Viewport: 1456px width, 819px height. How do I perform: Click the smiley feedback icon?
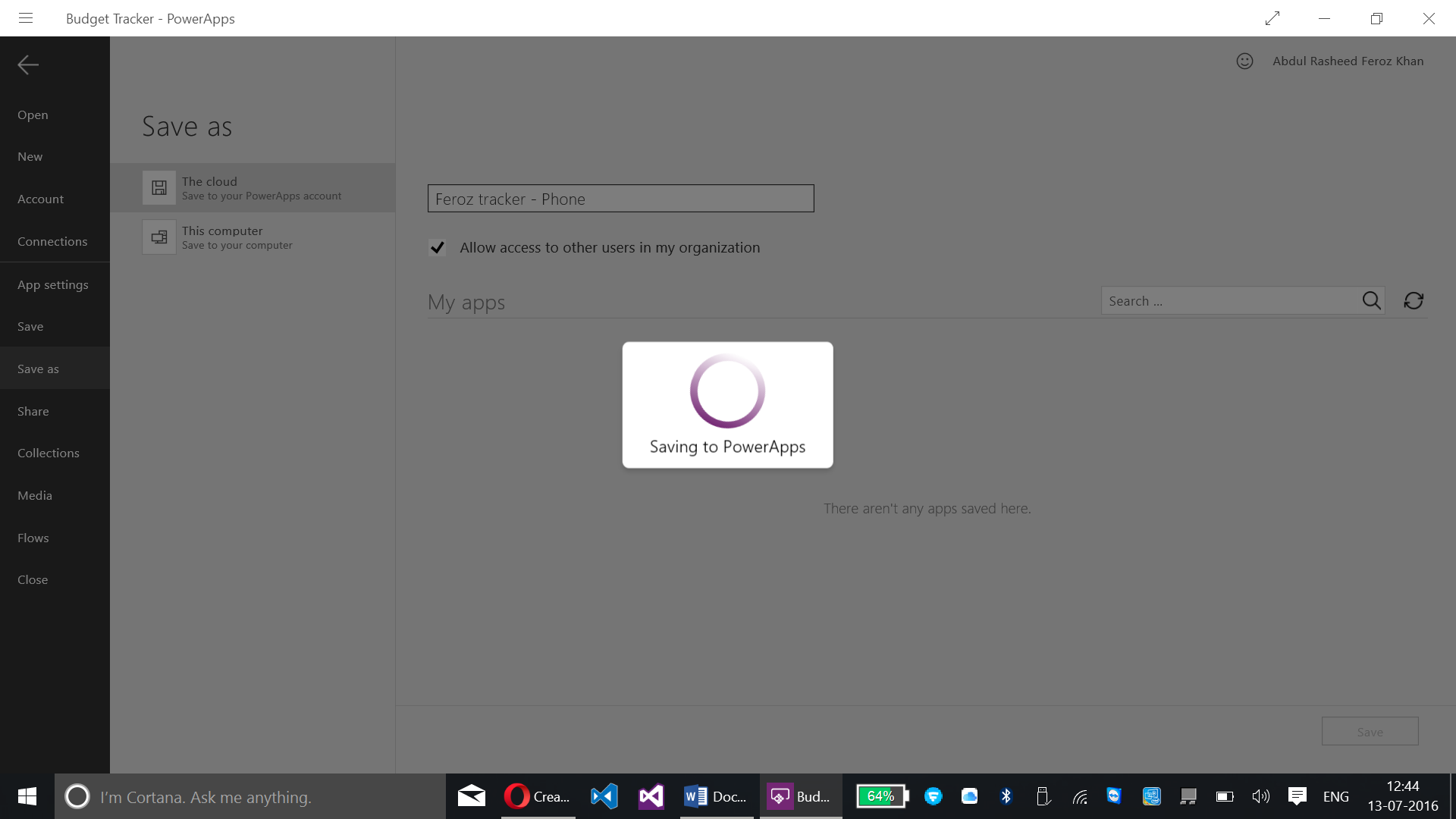[1244, 61]
